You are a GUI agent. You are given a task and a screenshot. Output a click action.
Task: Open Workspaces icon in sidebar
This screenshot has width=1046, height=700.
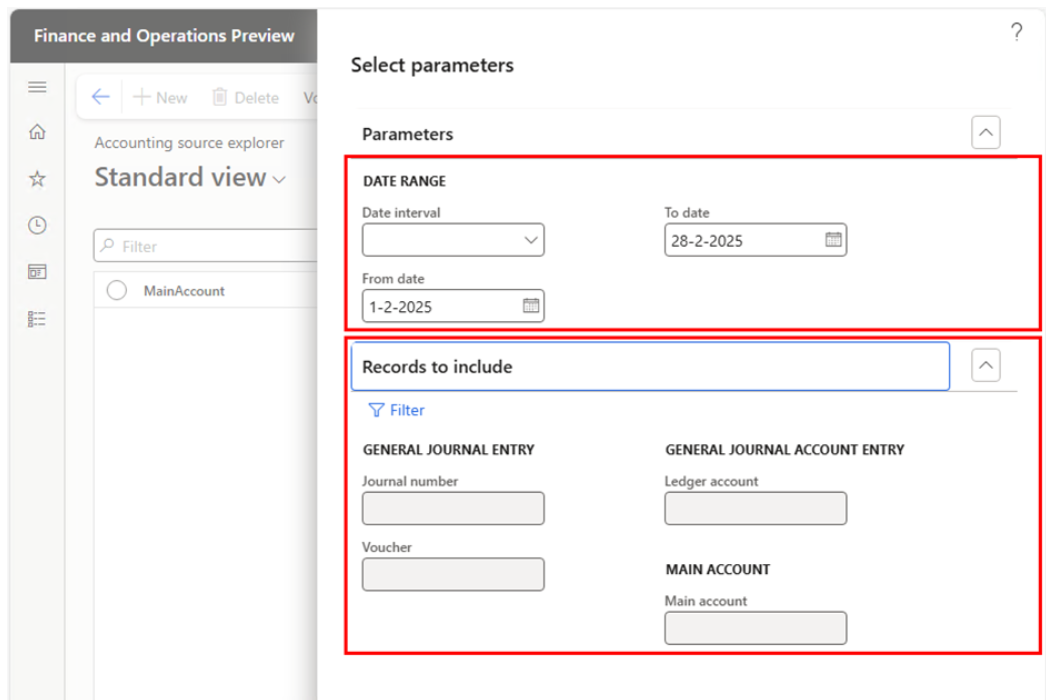coord(37,272)
